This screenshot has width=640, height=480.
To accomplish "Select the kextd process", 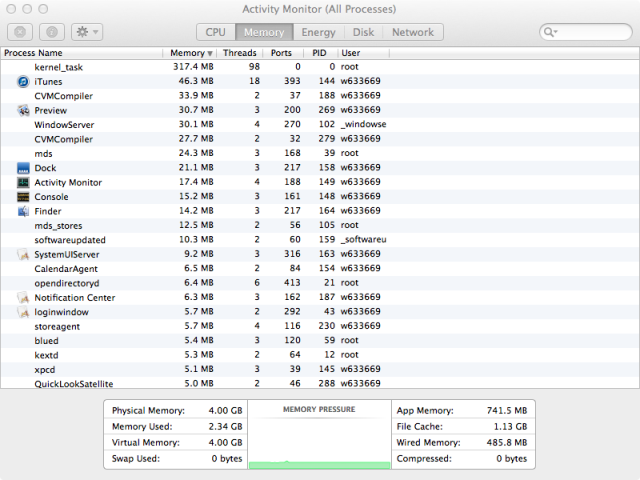I will click(47, 355).
